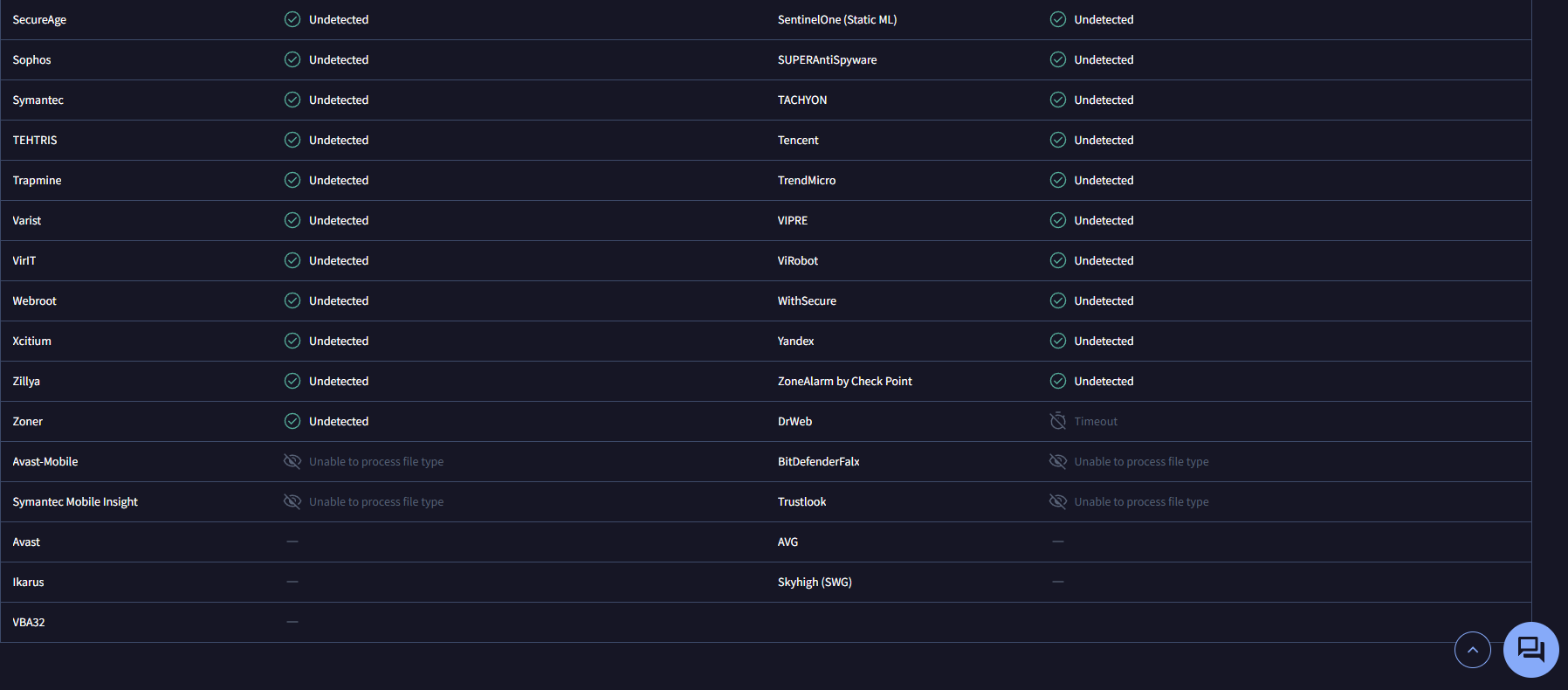
Task: Click the Webroot undetected checkmark icon
Action: coord(292,300)
